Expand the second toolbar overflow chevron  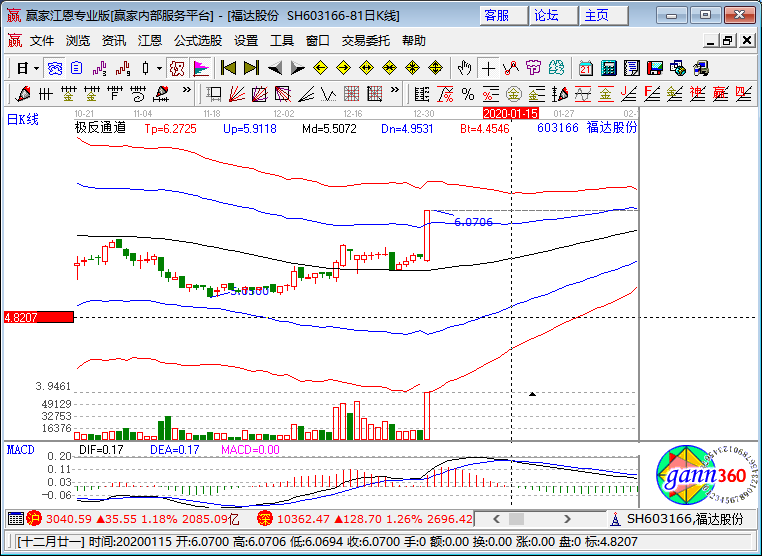tap(395, 90)
